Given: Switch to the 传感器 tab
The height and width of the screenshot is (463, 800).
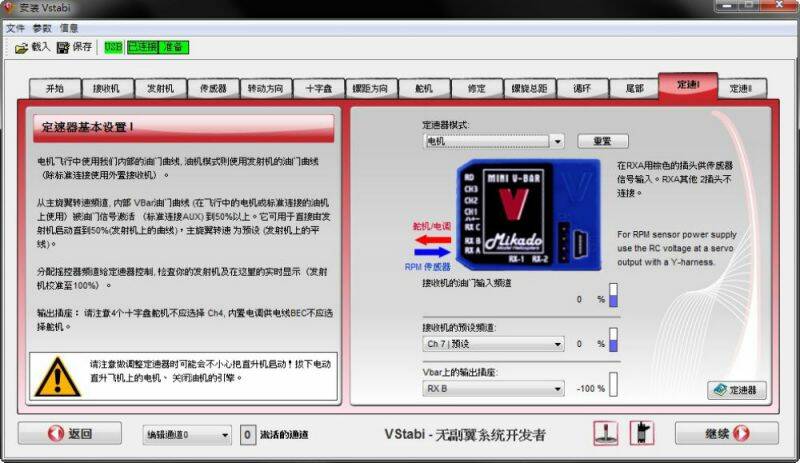Looking at the screenshot, I should 213,88.
